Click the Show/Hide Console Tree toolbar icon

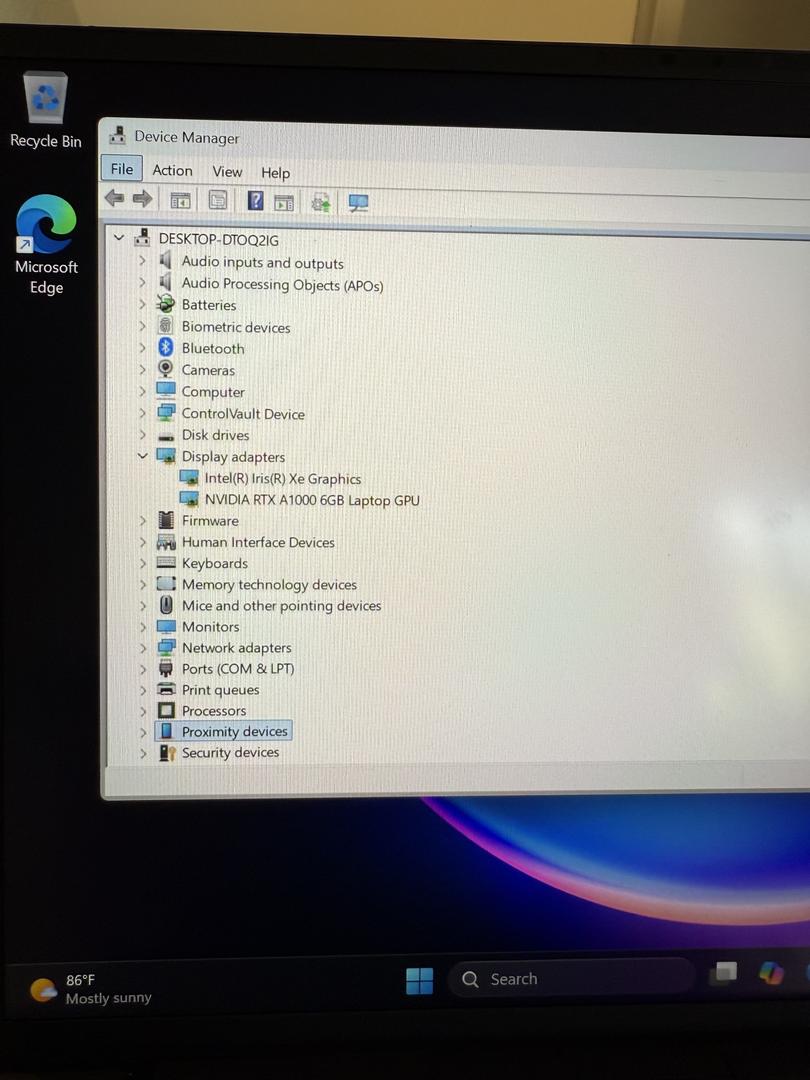pos(180,201)
